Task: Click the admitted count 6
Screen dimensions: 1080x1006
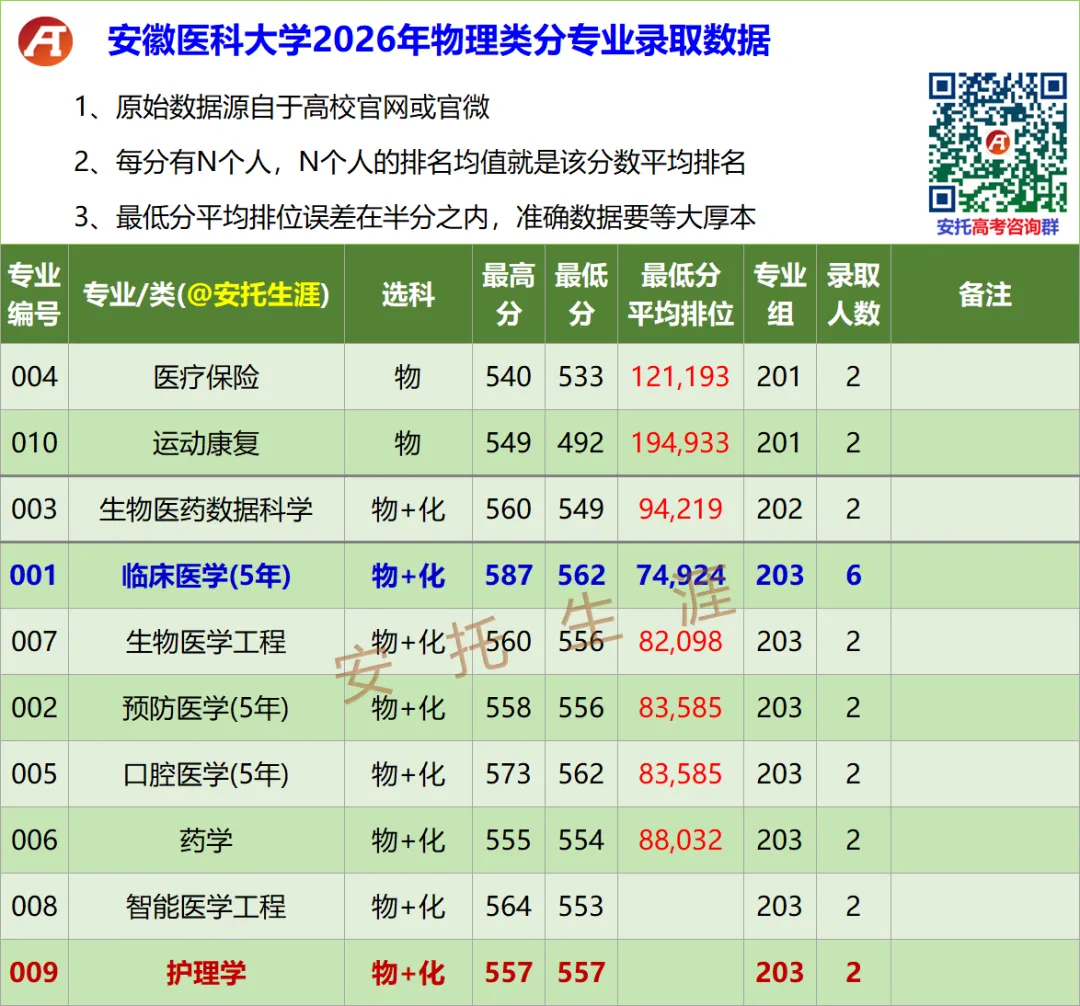Action: point(853,575)
